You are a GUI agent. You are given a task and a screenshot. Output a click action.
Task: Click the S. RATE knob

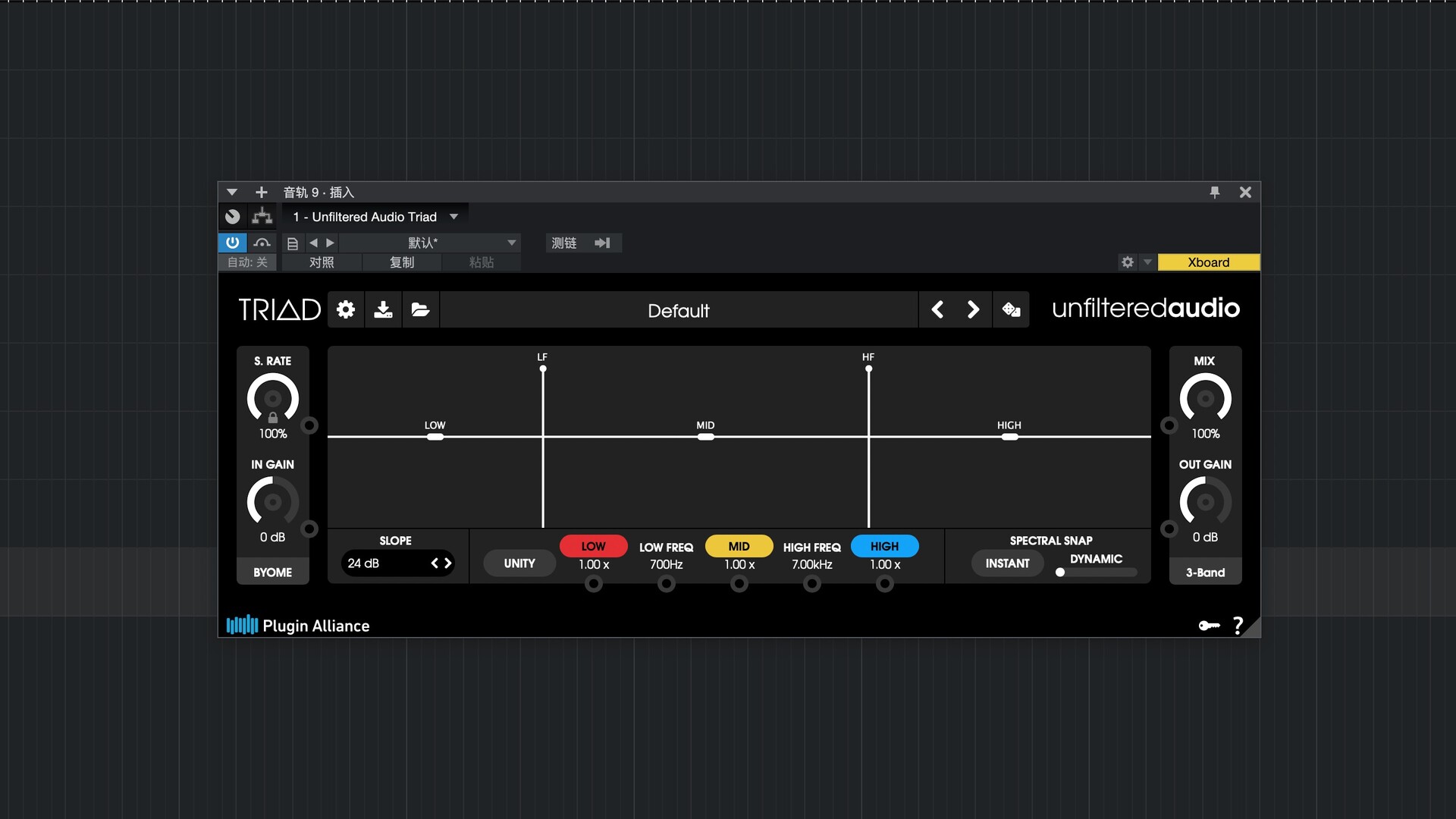pyautogui.click(x=273, y=398)
